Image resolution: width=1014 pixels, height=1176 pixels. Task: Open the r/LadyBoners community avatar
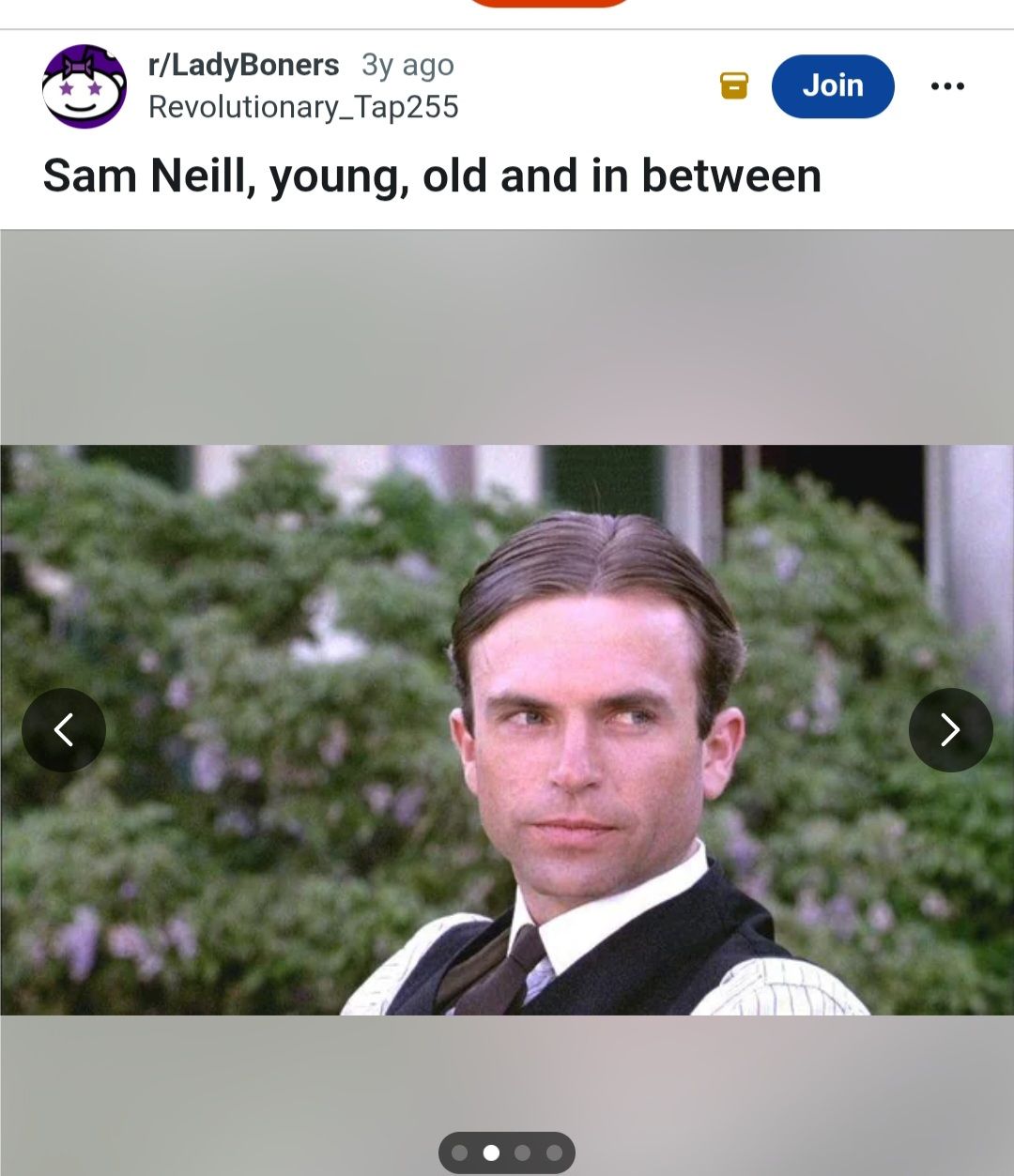pos(84,85)
